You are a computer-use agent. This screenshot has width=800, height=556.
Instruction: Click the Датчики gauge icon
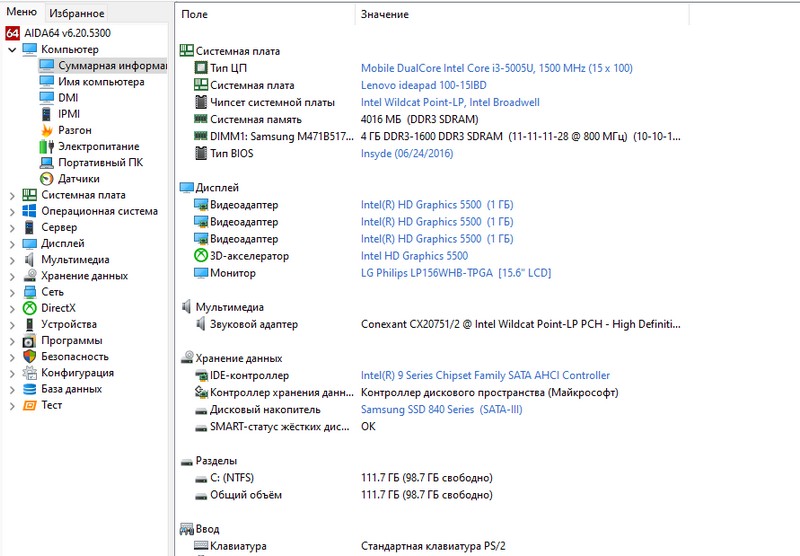pyautogui.click(x=46, y=179)
